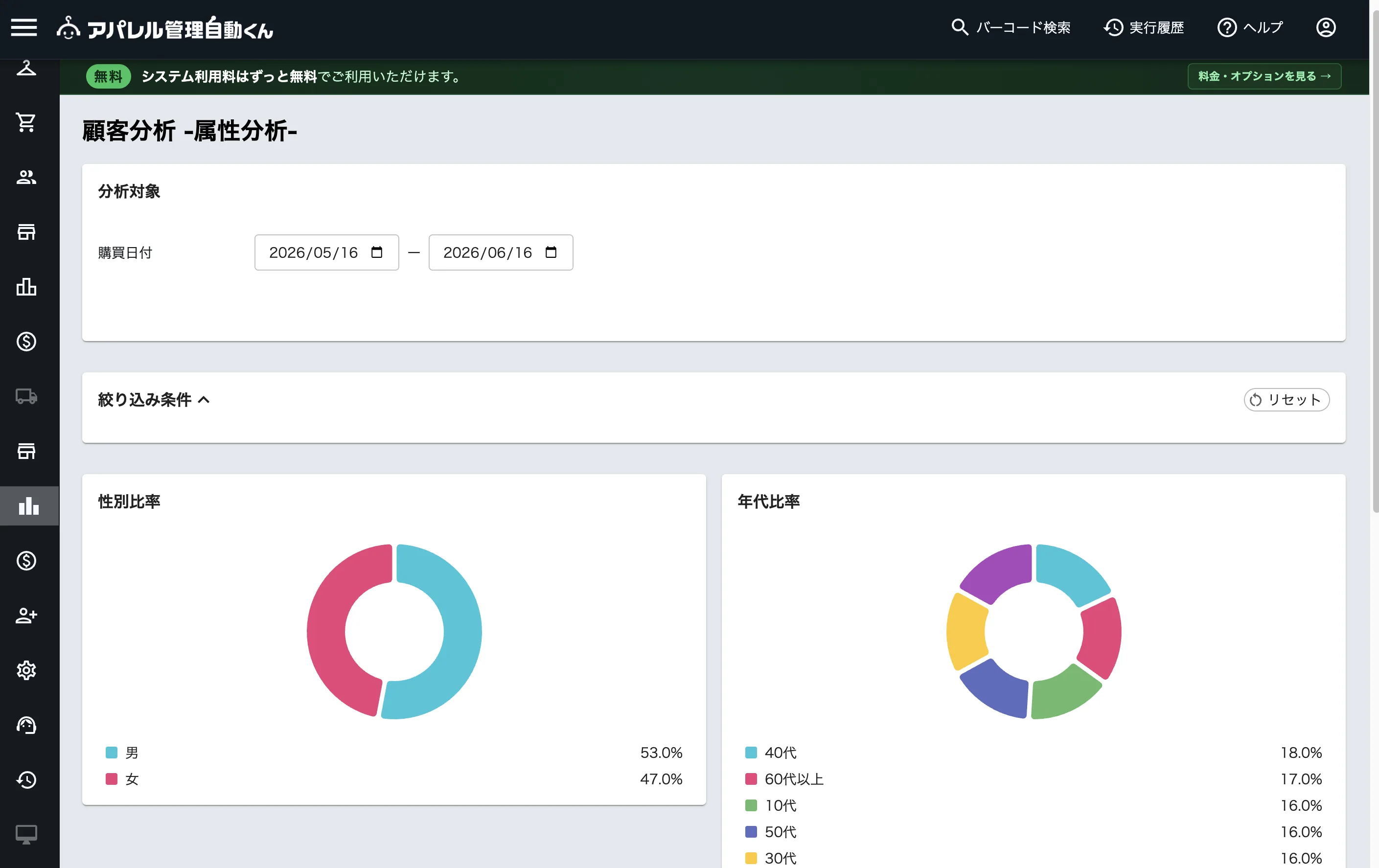Click the 購買日付 label
Viewport: 1379px width, 868px height.
click(x=125, y=252)
